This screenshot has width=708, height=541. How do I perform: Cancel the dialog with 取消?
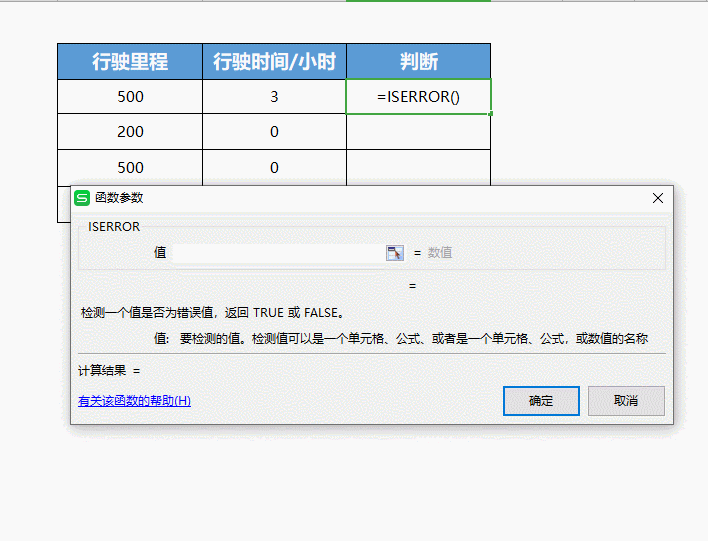point(626,401)
